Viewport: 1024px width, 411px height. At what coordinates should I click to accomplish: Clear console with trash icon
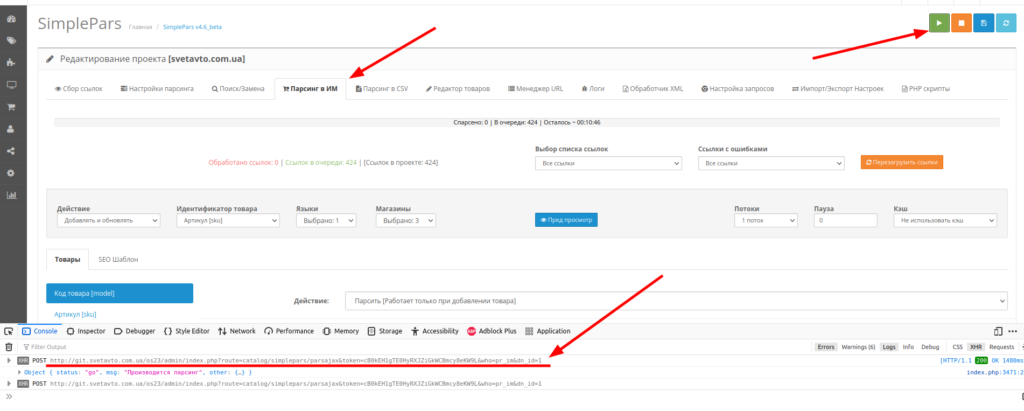click(8, 347)
